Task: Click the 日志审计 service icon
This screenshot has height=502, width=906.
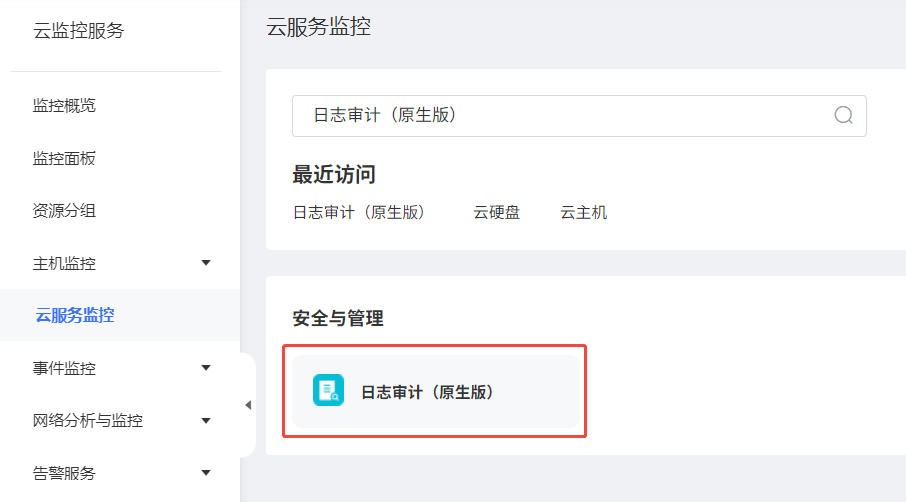Action: point(328,390)
